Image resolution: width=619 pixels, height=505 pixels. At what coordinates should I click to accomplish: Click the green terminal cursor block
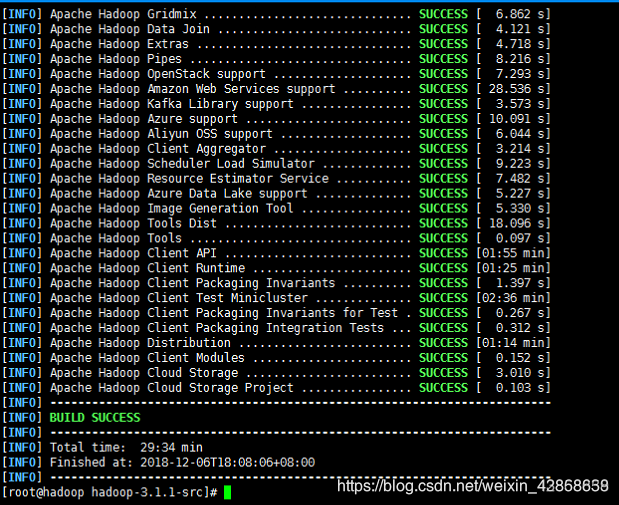coord(227,493)
